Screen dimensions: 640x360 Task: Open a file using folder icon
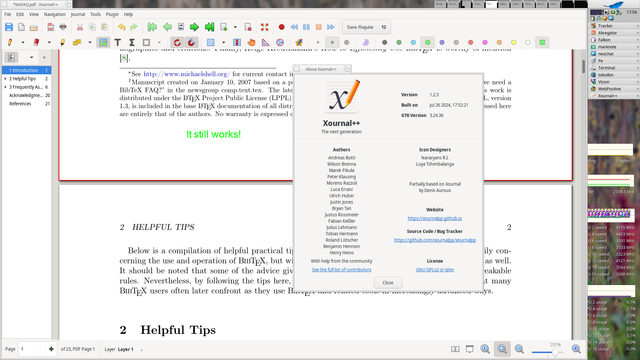pos(34,27)
